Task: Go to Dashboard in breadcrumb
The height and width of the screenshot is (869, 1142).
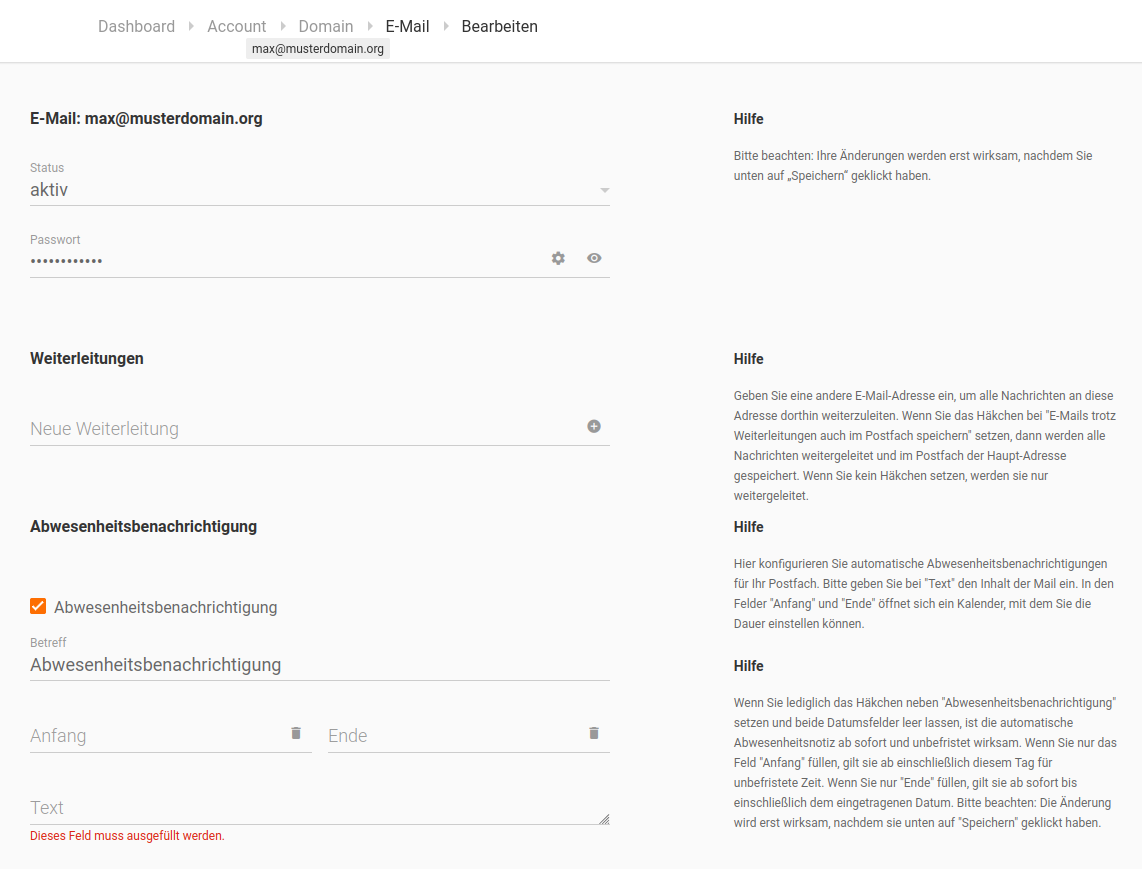Action: point(136,26)
